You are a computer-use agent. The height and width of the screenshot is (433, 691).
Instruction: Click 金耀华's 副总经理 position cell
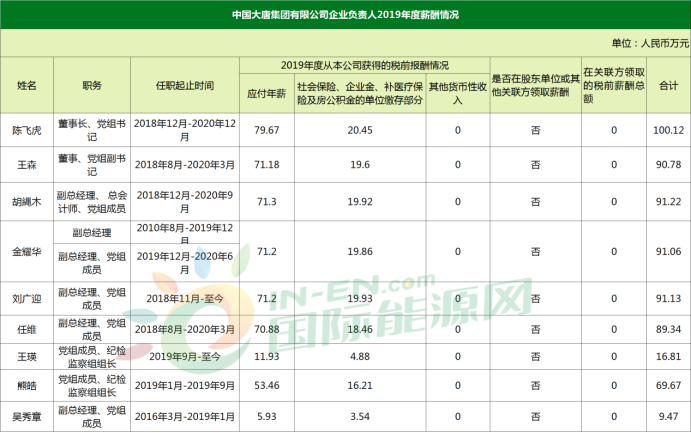tap(92, 233)
